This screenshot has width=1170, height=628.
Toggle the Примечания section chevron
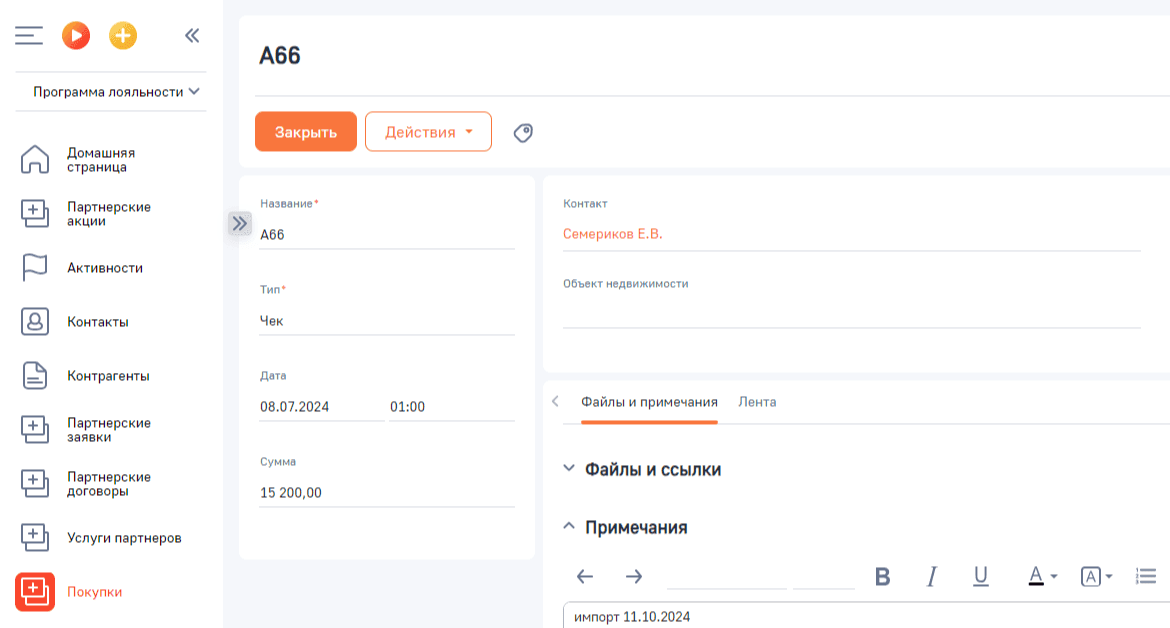pyautogui.click(x=569, y=527)
